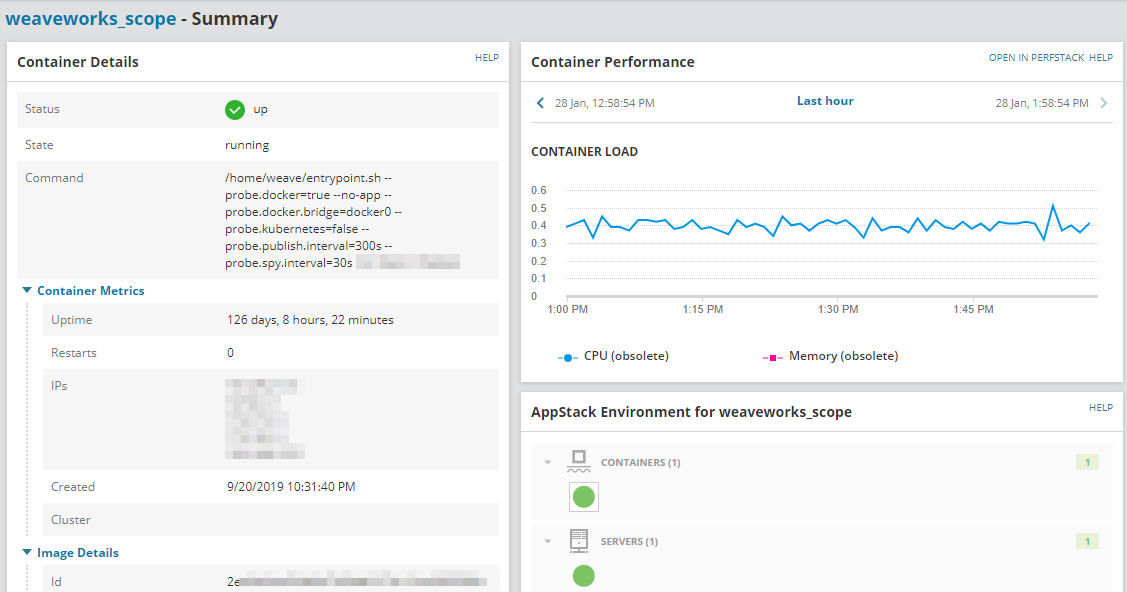Click the Servers group icon in AppStack
This screenshot has width=1127, height=592.
tap(578, 541)
